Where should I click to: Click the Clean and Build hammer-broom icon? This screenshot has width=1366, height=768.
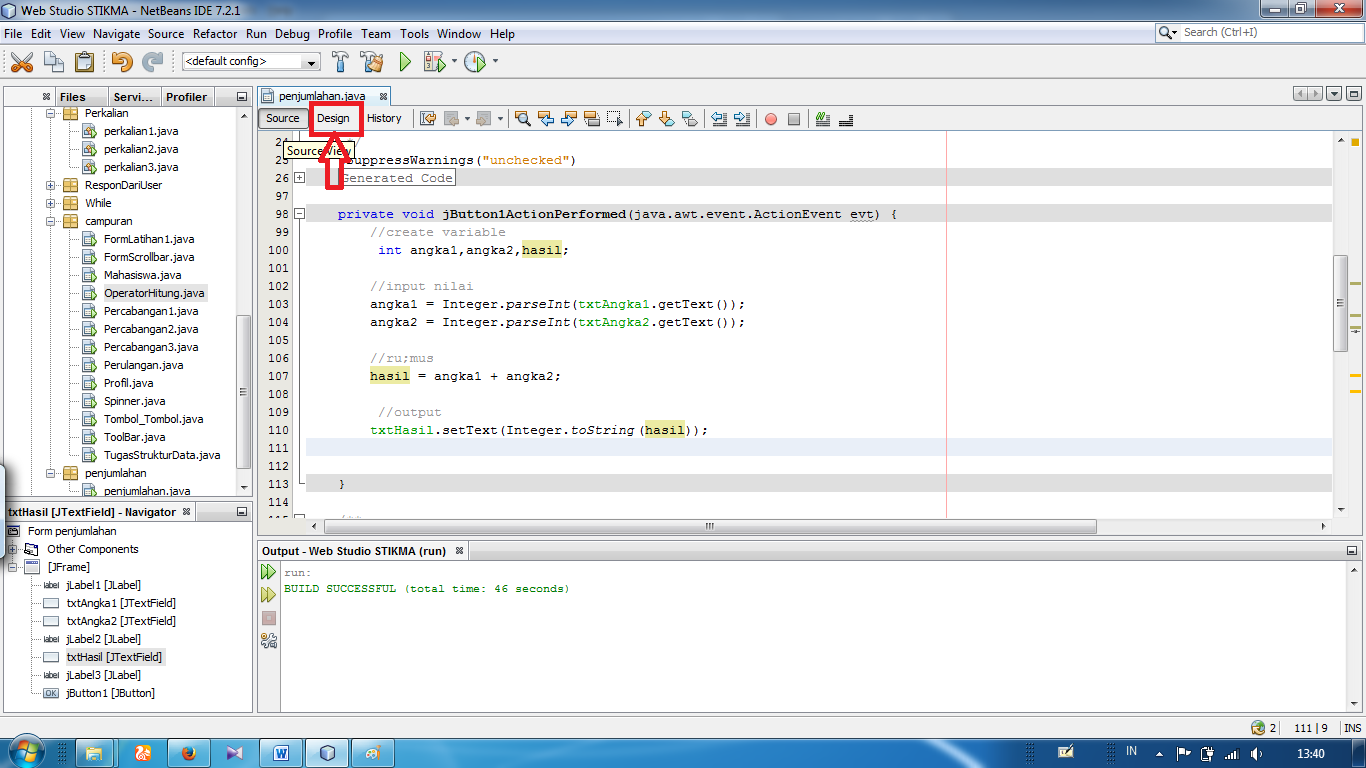[x=370, y=61]
